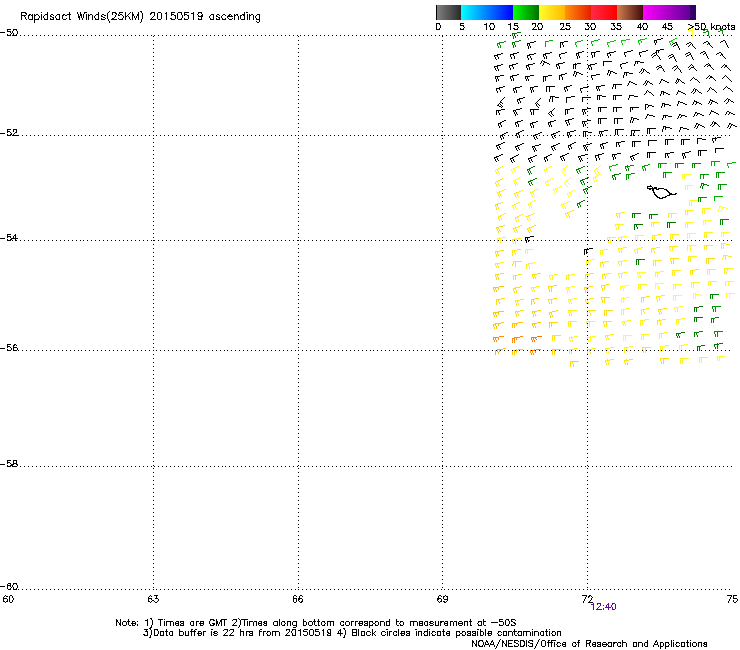Image resolution: width=740 pixels, height=650 pixels.
Task: Click the 75 longitude axis label
Action: (732, 599)
